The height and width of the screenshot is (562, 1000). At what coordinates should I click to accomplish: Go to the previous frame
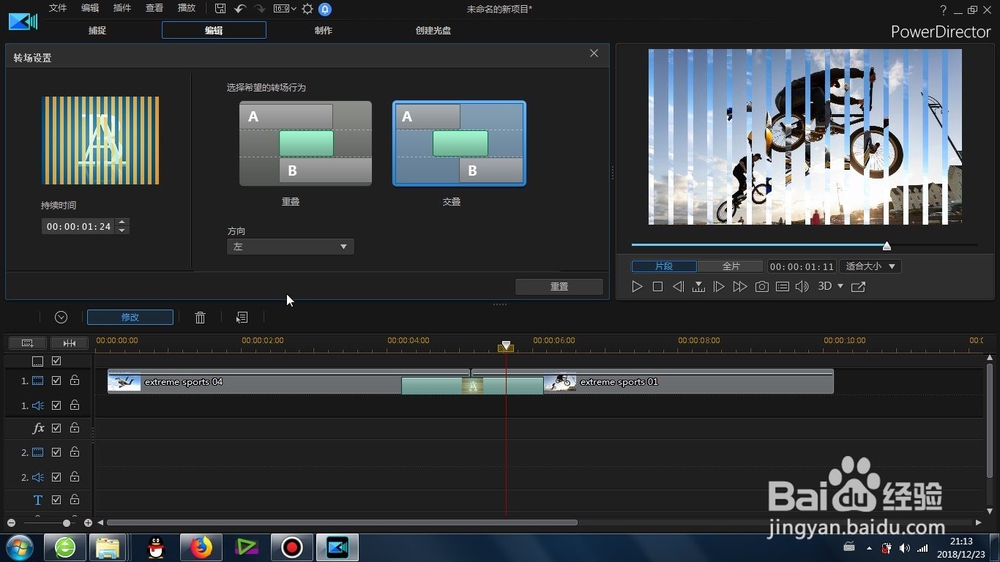click(678, 286)
